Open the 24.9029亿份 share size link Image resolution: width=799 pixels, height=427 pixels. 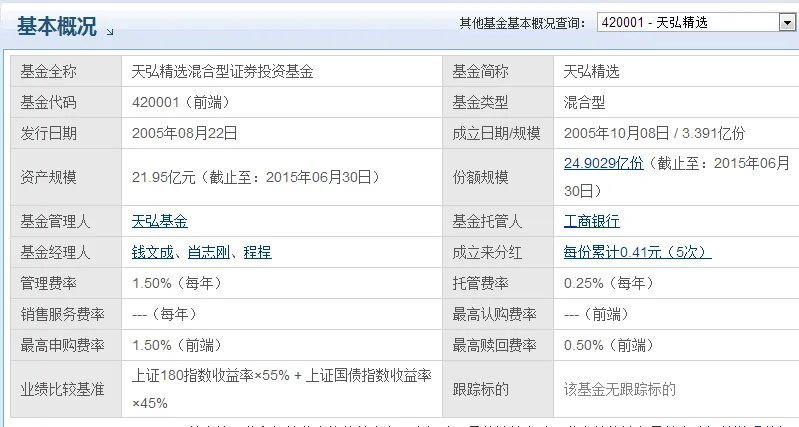coord(604,163)
